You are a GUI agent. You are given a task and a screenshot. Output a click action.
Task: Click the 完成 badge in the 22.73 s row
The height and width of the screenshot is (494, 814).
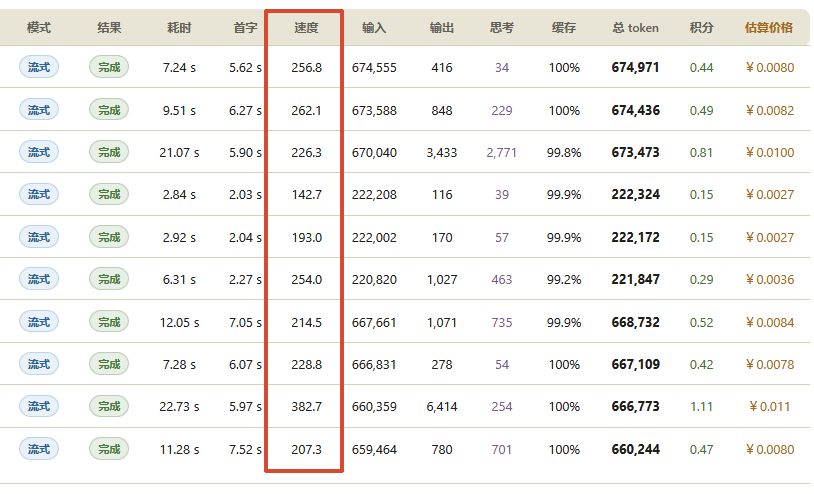coord(109,406)
